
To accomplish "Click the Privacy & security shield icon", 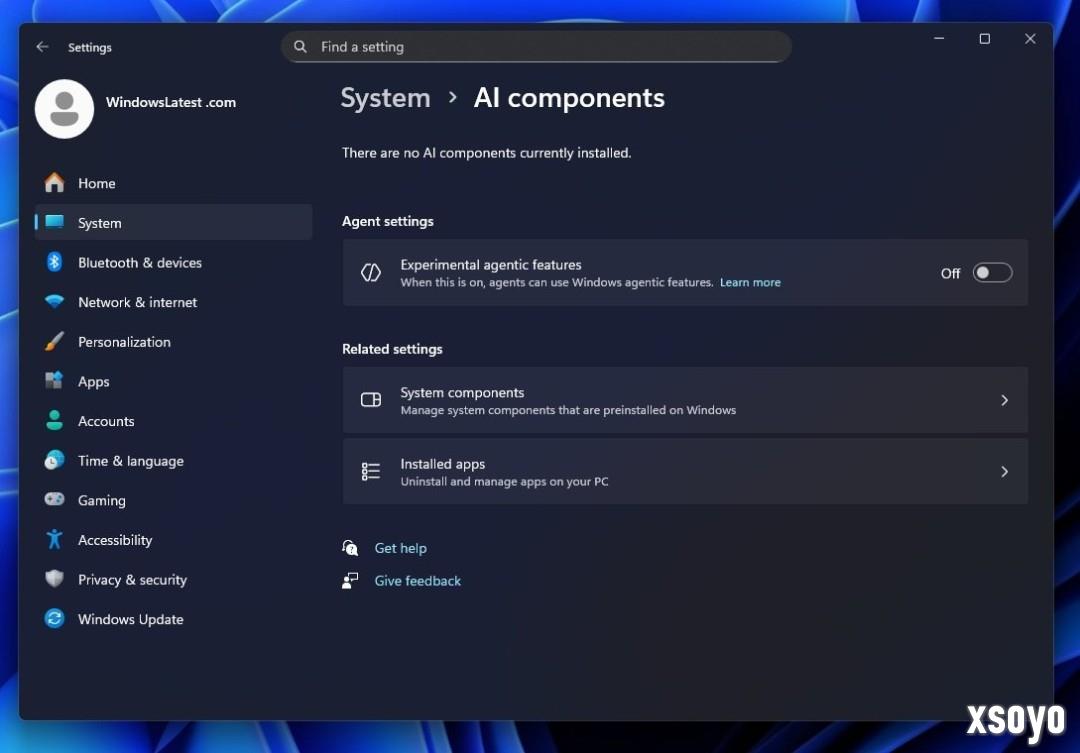I will (x=54, y=580).
